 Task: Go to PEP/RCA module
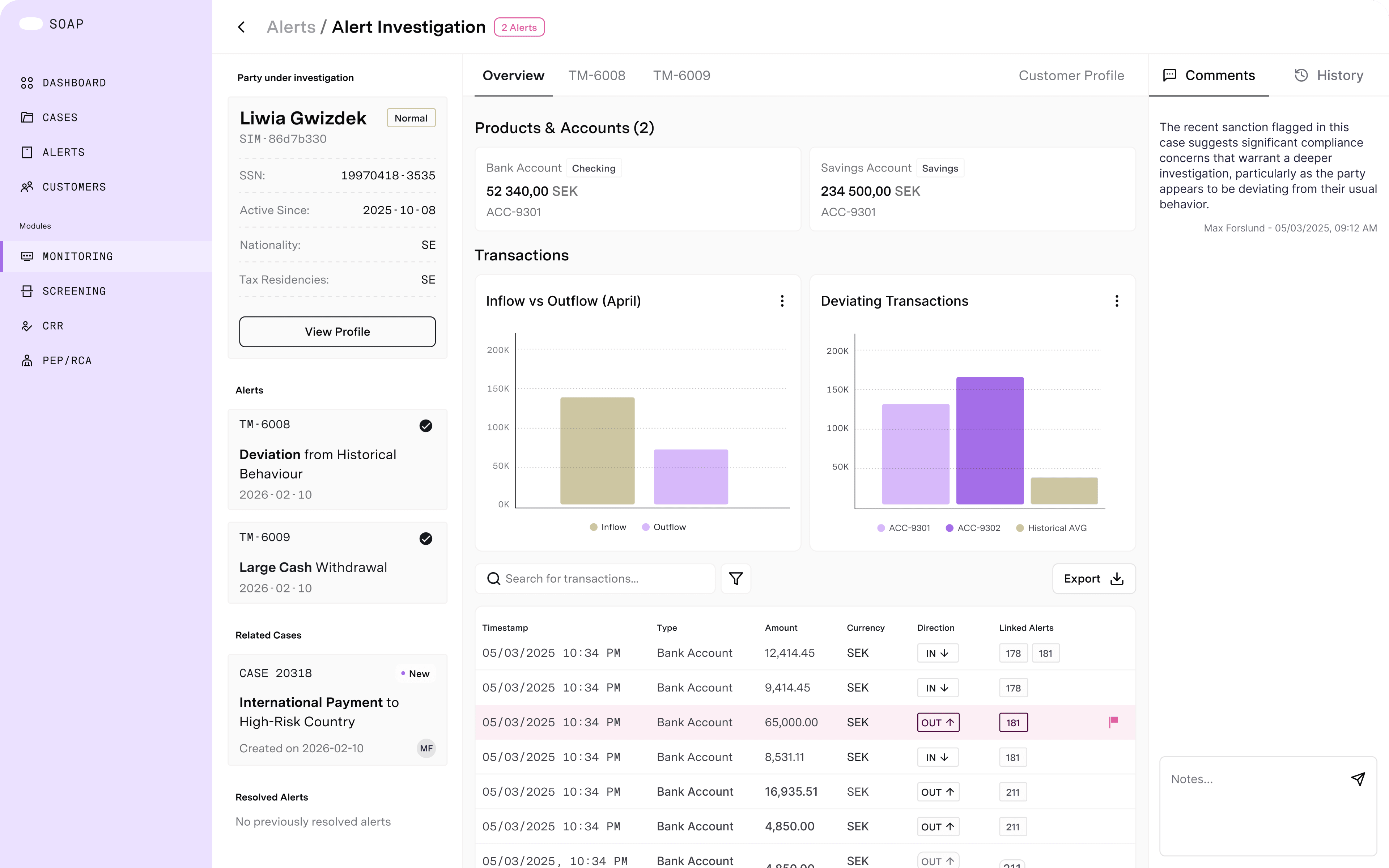[x=67, y=361]
